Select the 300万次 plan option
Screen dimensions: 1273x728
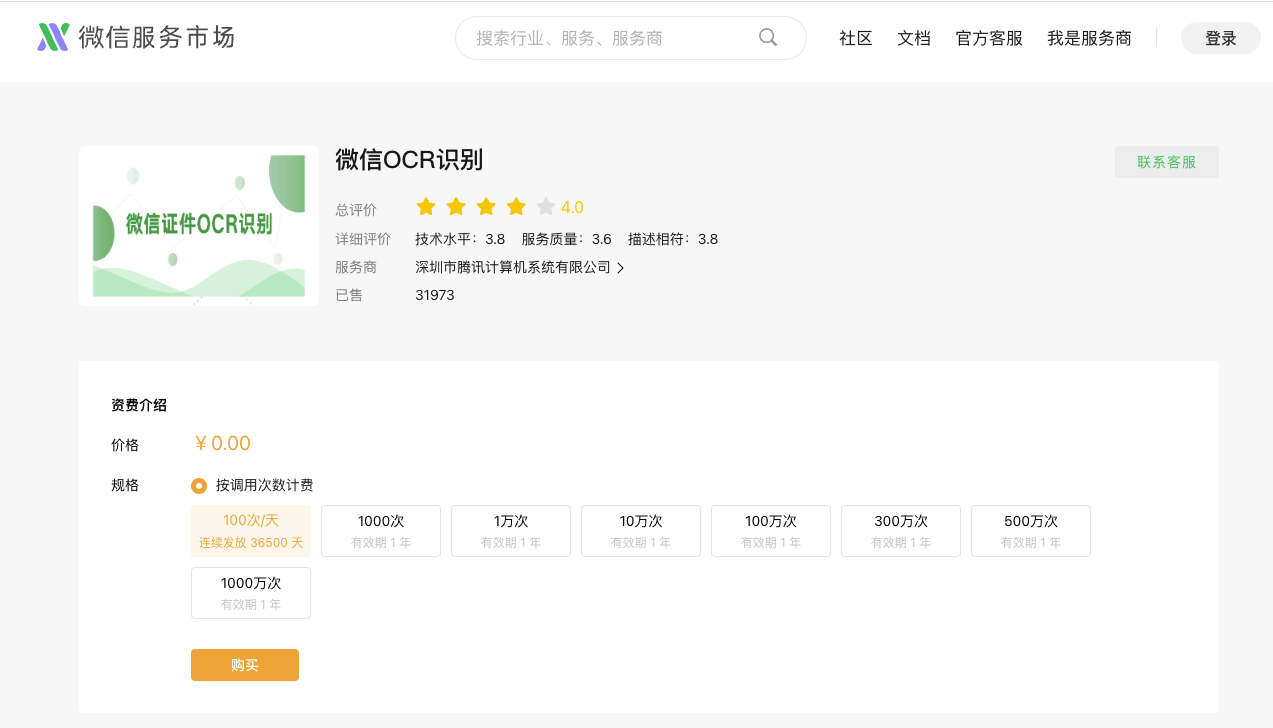[901, 531]
